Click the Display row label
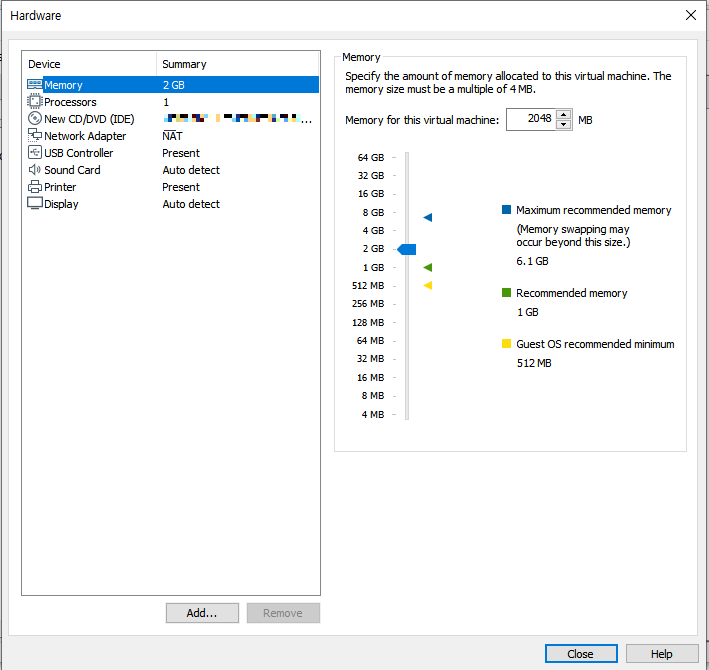This screenshot has height=670, width=709. pos(61,204)
